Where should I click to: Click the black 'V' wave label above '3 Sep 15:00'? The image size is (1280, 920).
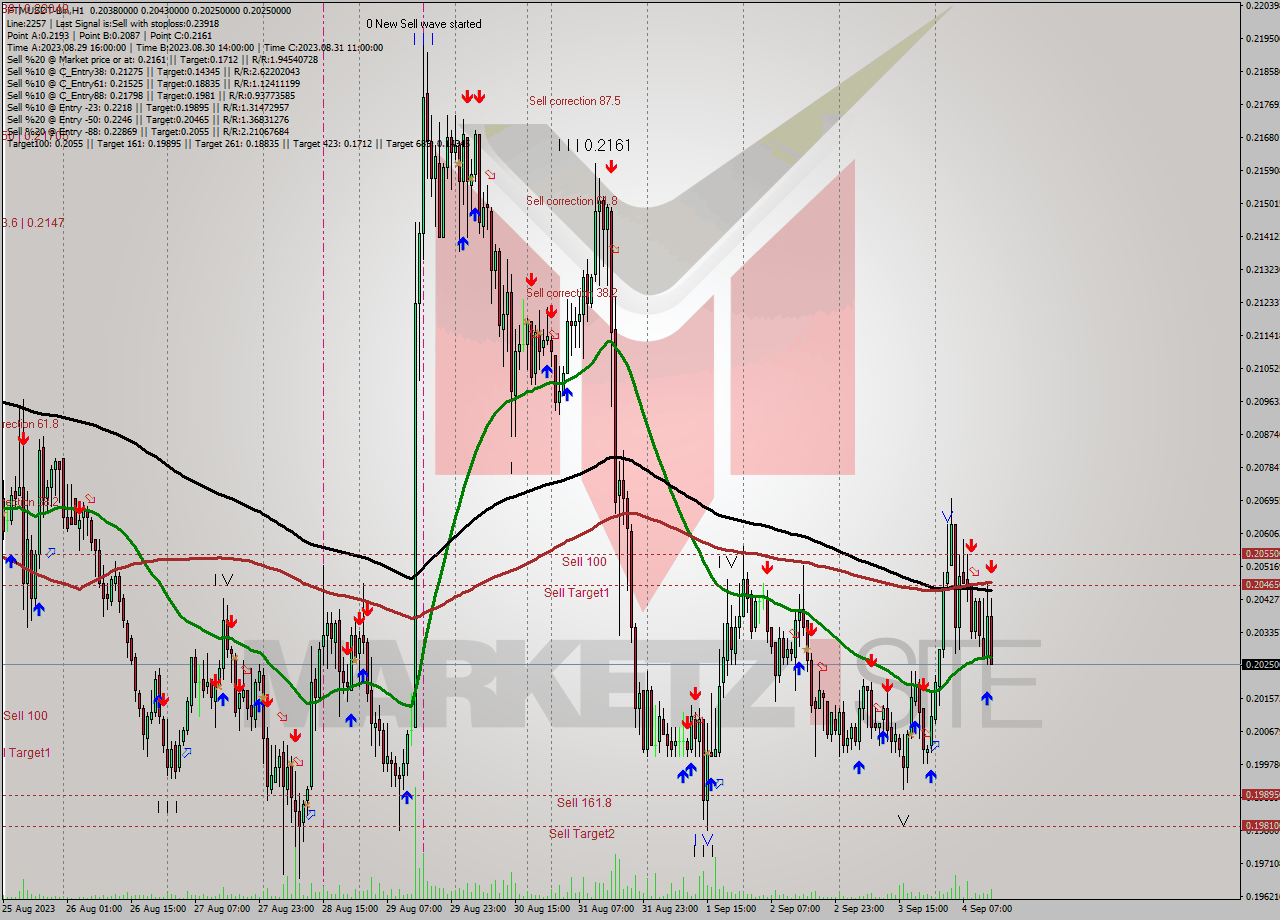tap(903, 820)
